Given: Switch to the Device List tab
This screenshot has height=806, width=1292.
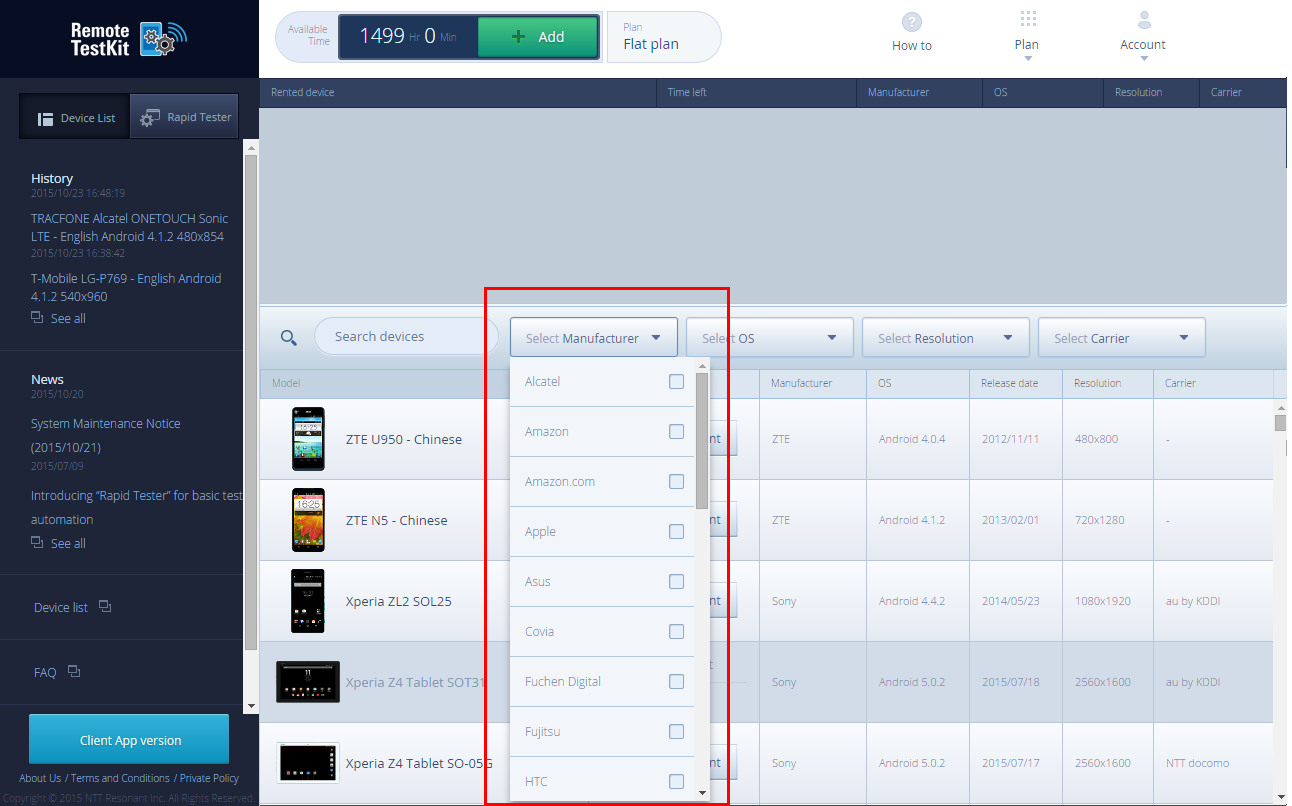Looking at the screenshot, I should coord(75,118).
